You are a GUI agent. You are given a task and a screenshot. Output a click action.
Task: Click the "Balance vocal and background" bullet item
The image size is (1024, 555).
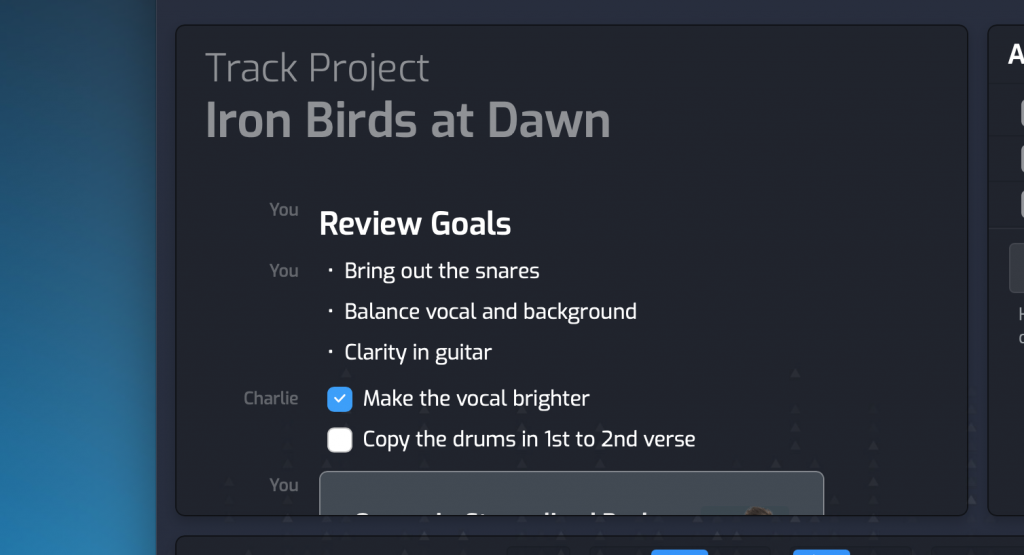490,312
